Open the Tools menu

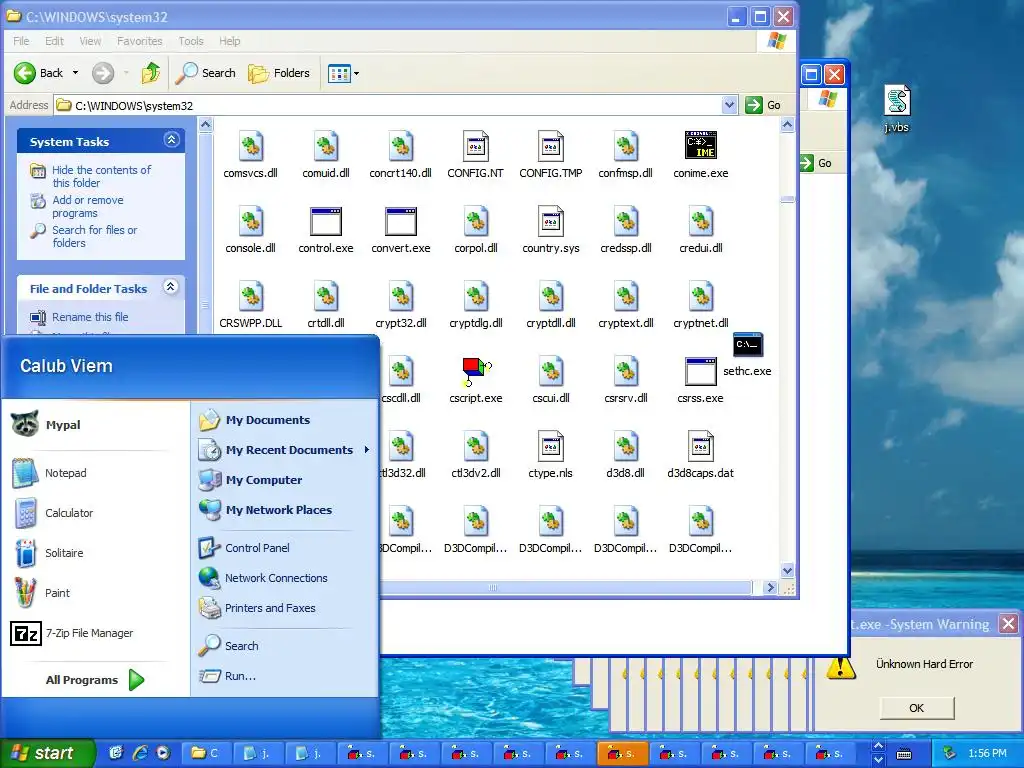[191, 41]
